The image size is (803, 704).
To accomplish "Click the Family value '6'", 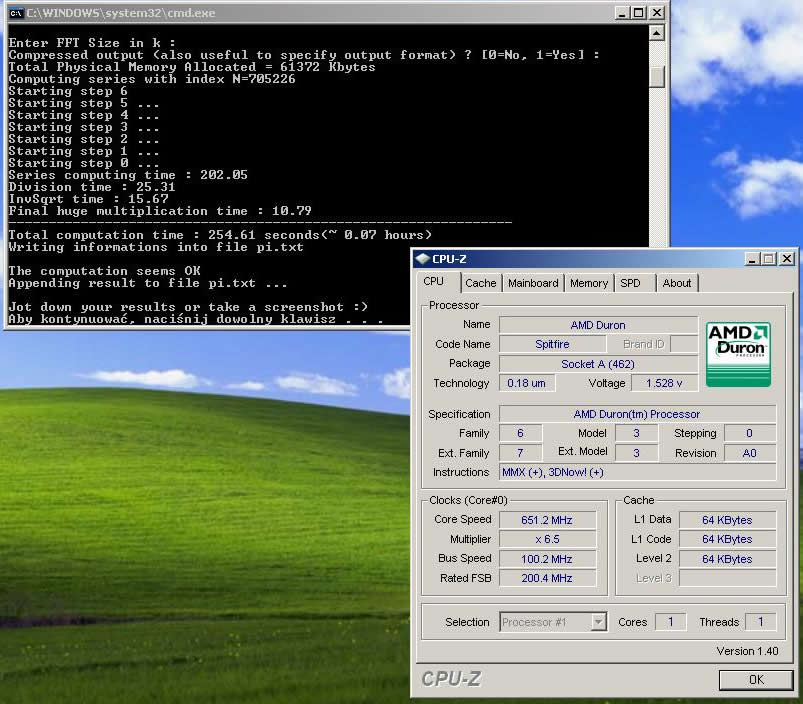I will coord(520,433).
